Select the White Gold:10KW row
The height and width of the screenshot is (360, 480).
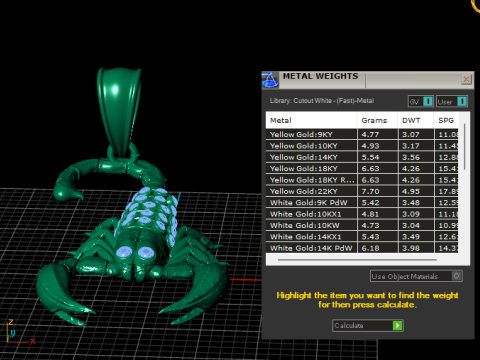tap(362, 225)
